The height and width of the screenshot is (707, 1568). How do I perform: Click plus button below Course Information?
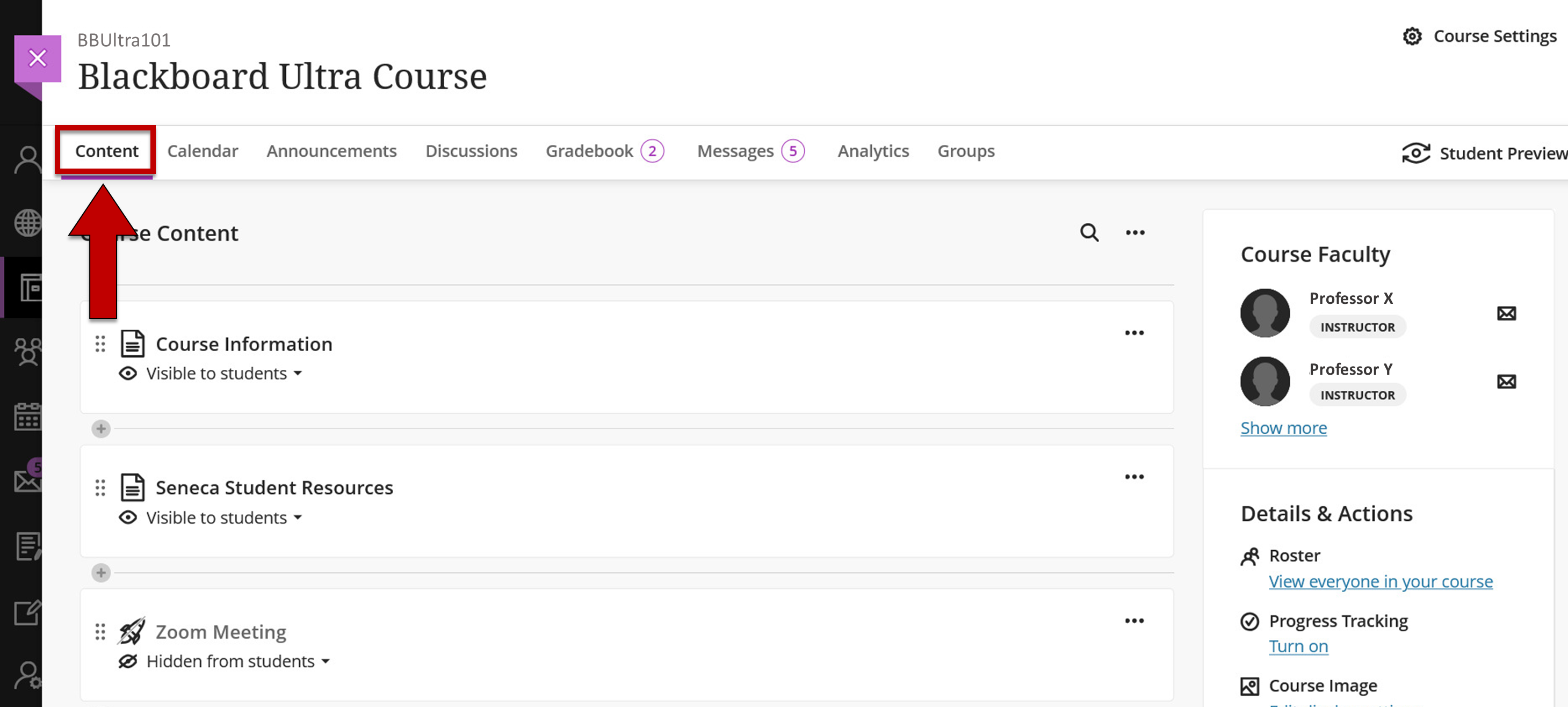(x=101, y=429)
